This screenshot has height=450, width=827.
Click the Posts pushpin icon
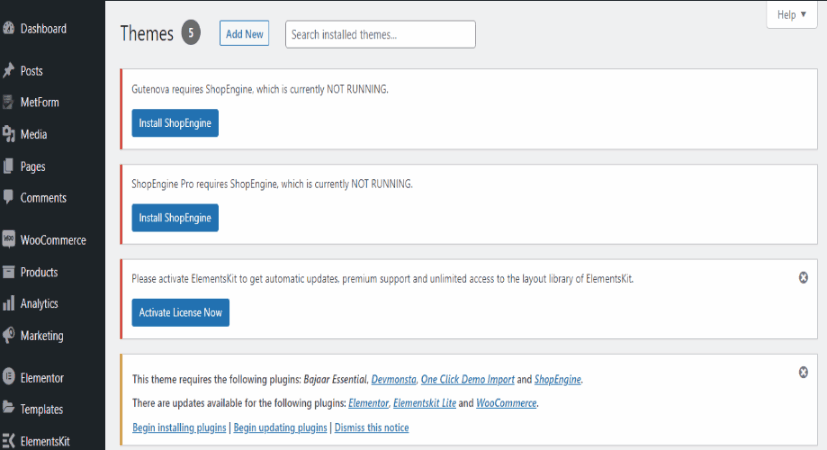tap(8, 71)
